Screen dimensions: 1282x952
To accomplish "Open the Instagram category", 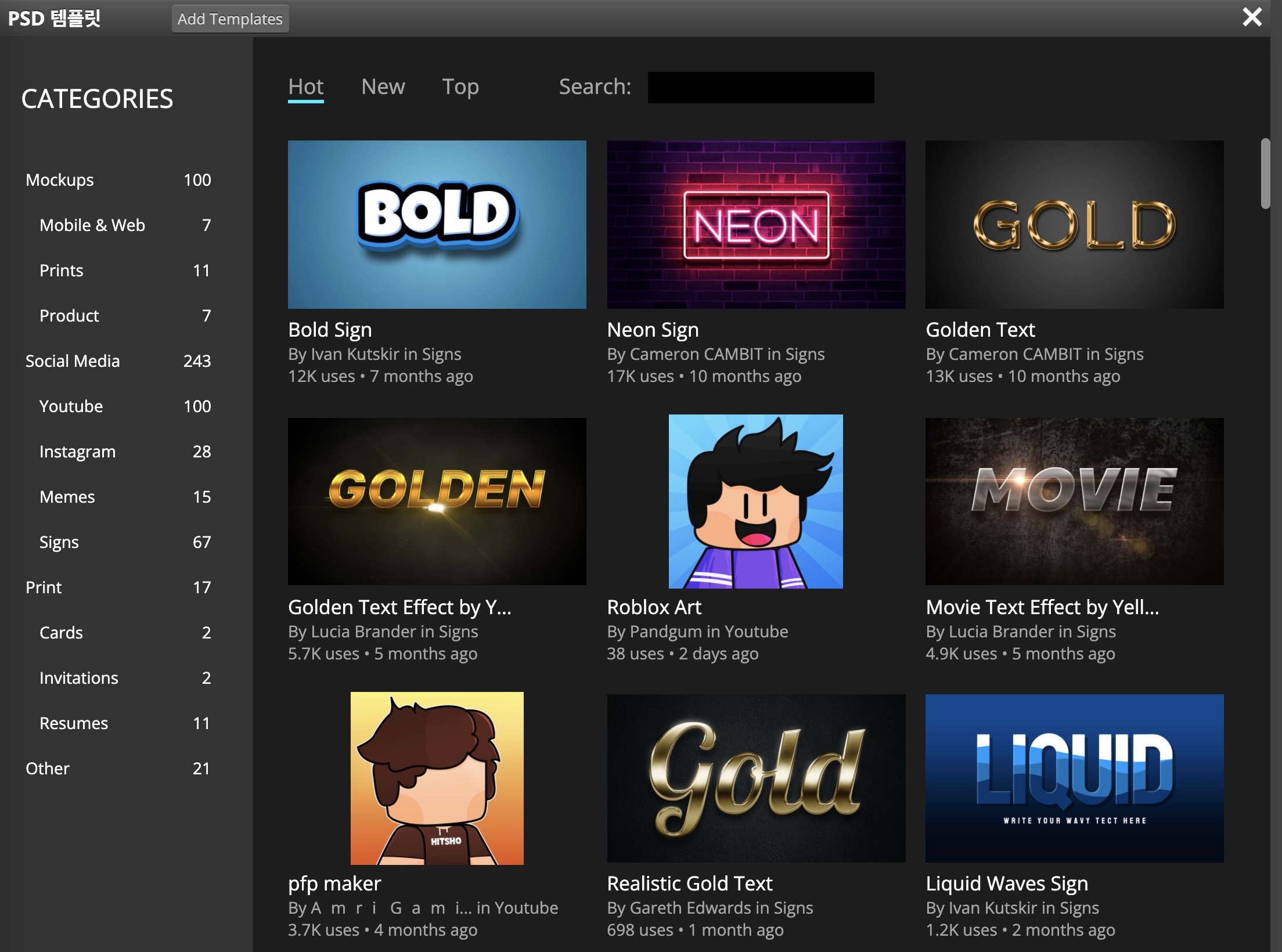I will (77, 452).
